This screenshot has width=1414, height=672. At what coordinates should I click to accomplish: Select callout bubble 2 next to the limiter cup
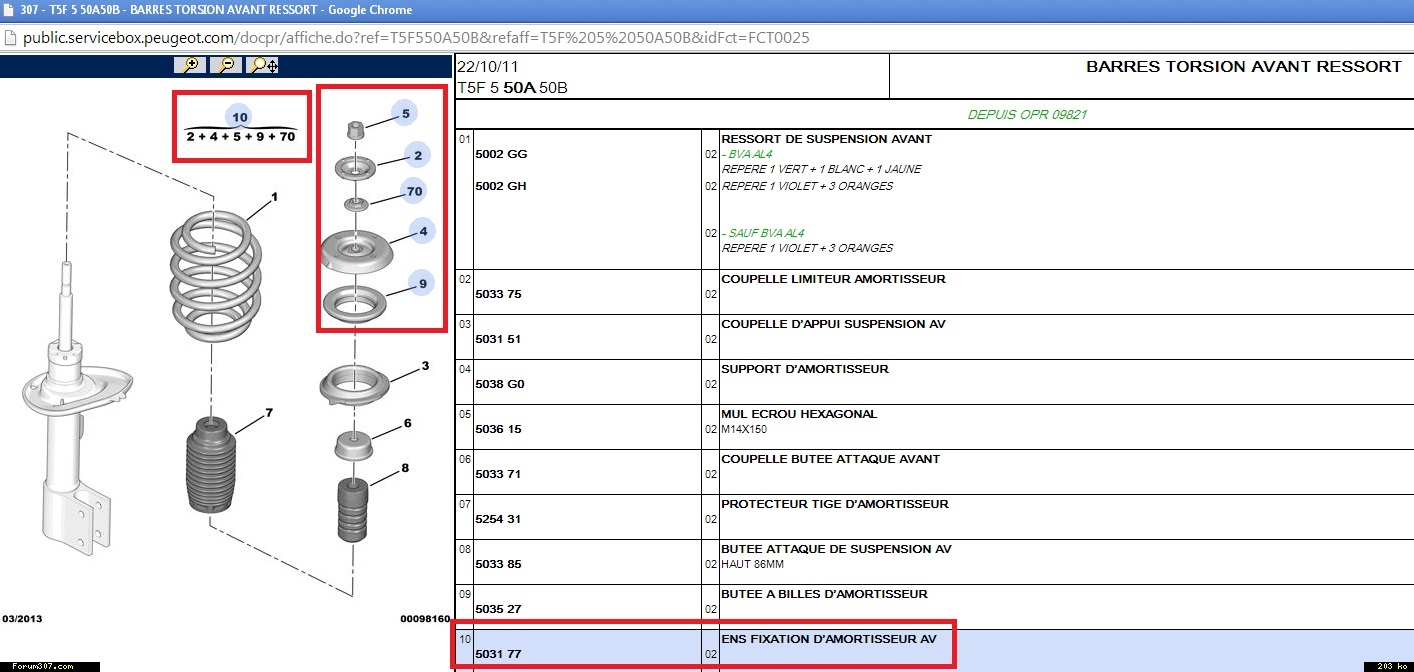[418, 154]
